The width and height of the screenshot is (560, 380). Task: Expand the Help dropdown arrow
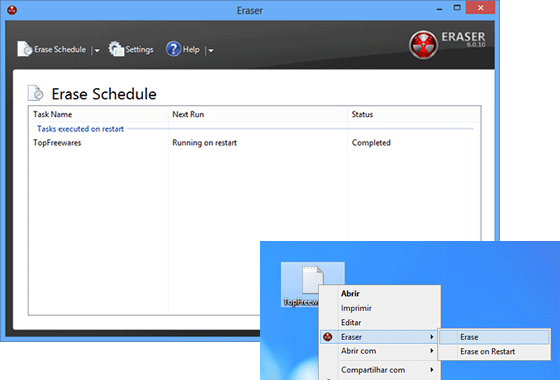pos(211,50)
